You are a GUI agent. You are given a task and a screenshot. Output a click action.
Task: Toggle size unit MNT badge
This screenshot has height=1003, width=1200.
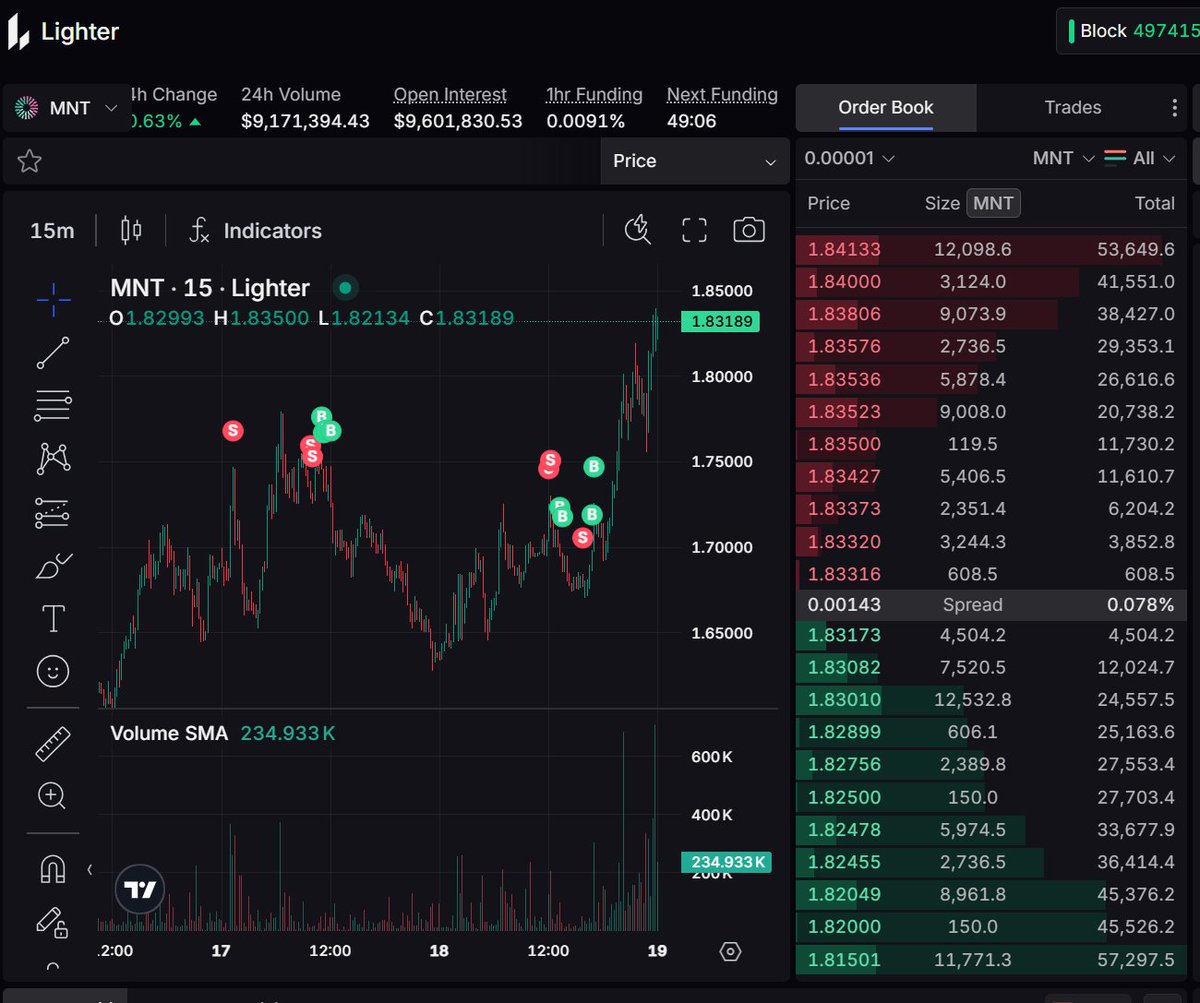(x=993, y=203)
